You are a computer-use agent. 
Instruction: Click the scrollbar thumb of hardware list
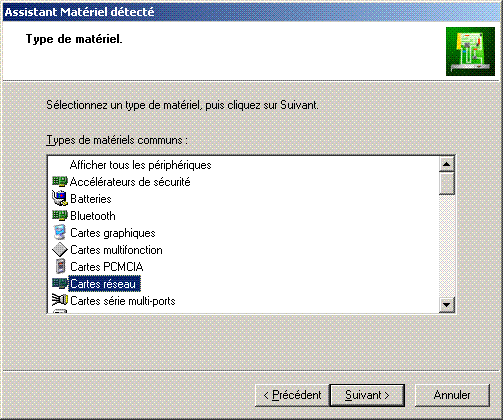pos(447,183)
